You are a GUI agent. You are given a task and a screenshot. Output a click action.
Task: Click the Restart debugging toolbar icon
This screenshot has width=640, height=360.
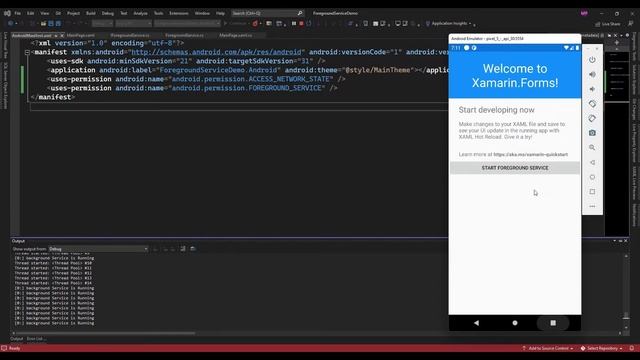(x=309, y=24)
